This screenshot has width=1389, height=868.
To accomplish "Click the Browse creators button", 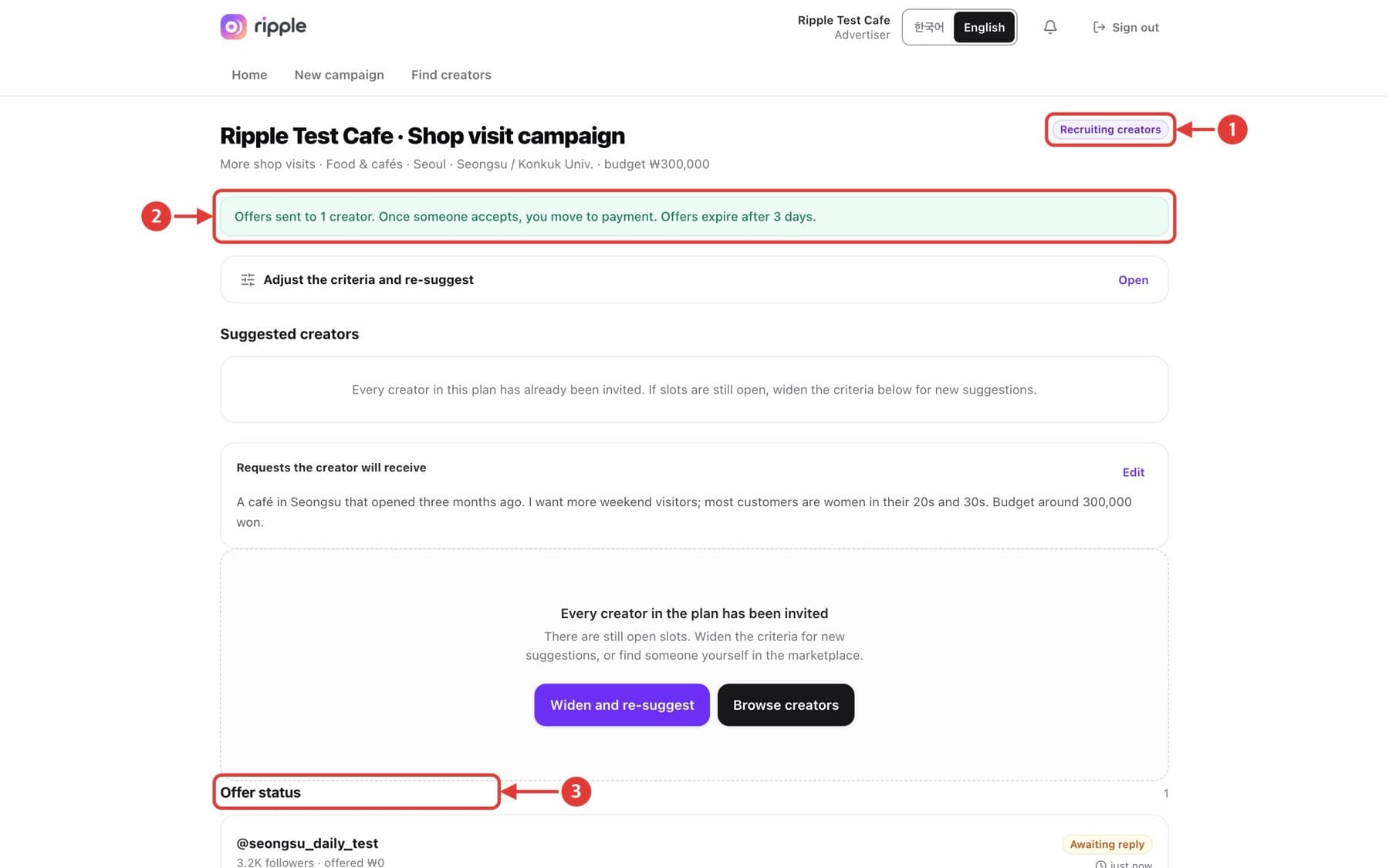I will click(x=786, y=704).
